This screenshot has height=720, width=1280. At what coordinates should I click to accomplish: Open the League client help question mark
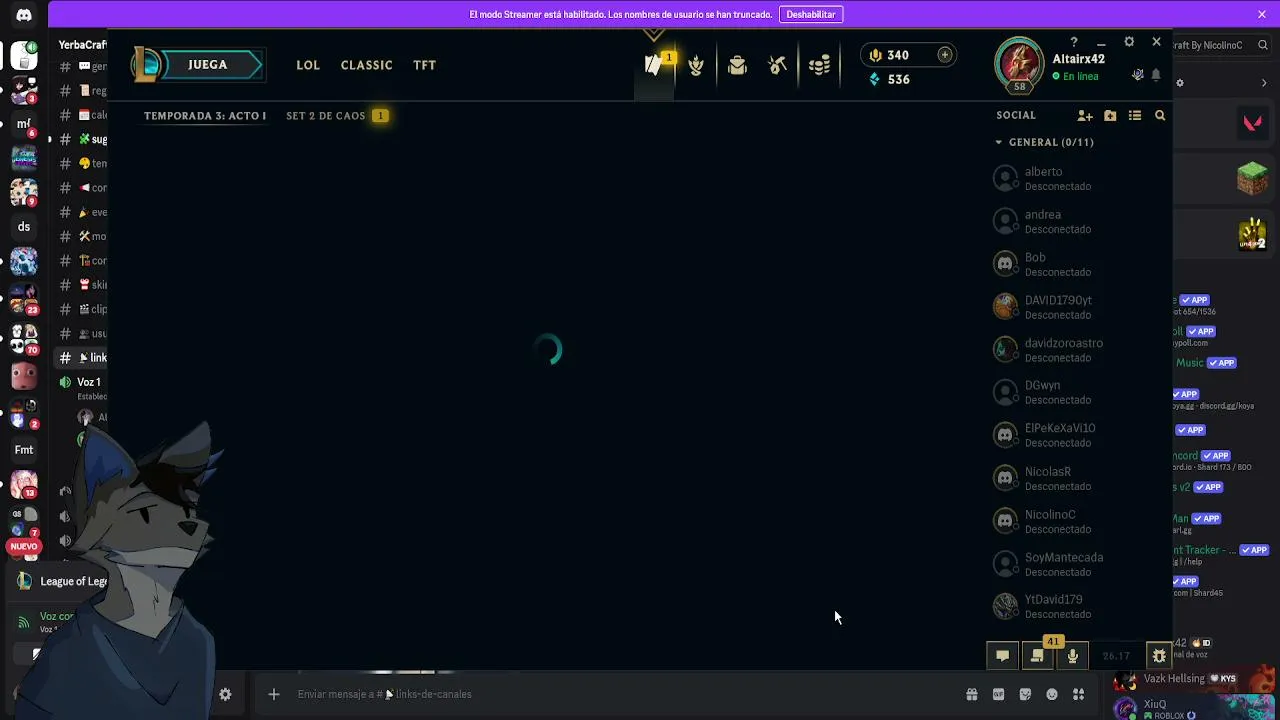coord(1074,42)
